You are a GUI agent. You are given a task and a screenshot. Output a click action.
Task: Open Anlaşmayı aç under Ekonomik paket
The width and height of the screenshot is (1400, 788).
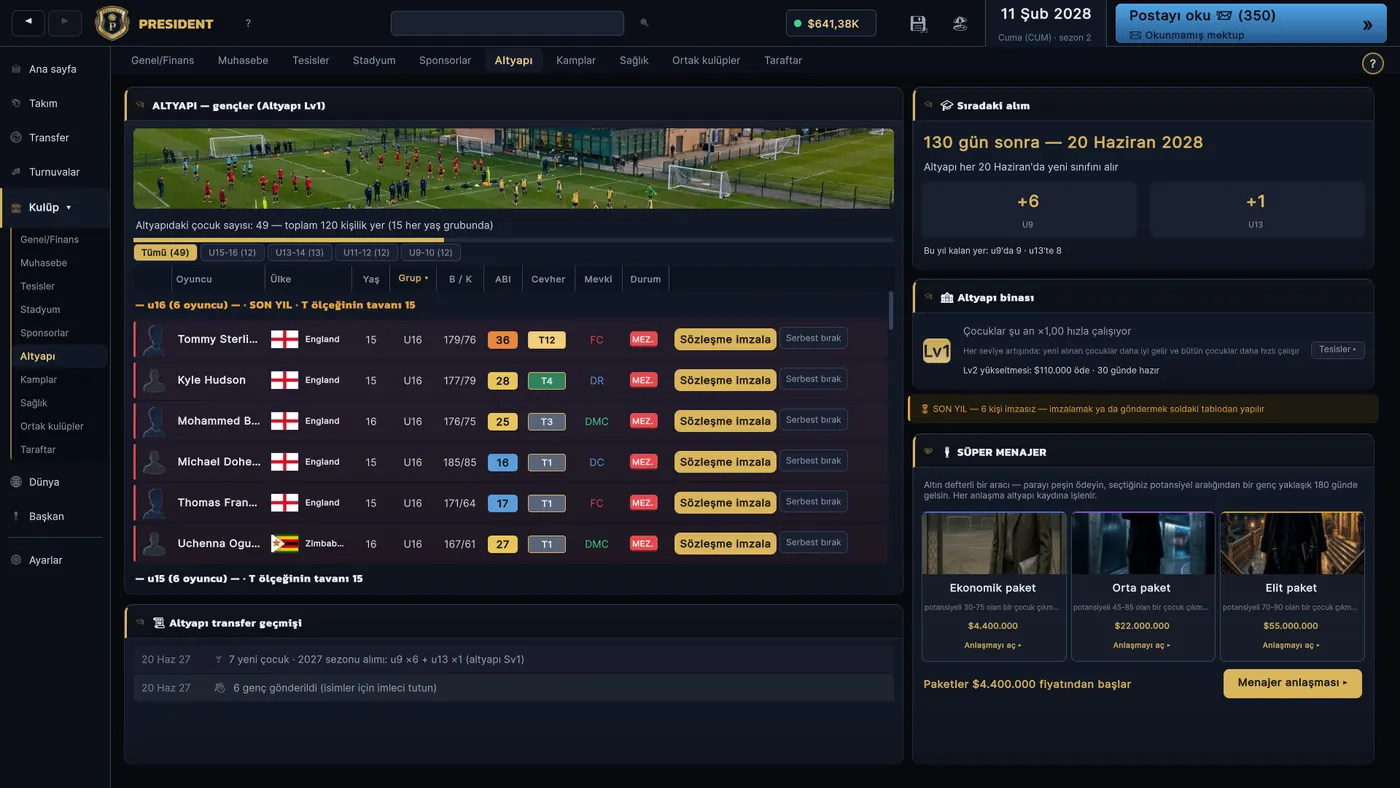992,645
